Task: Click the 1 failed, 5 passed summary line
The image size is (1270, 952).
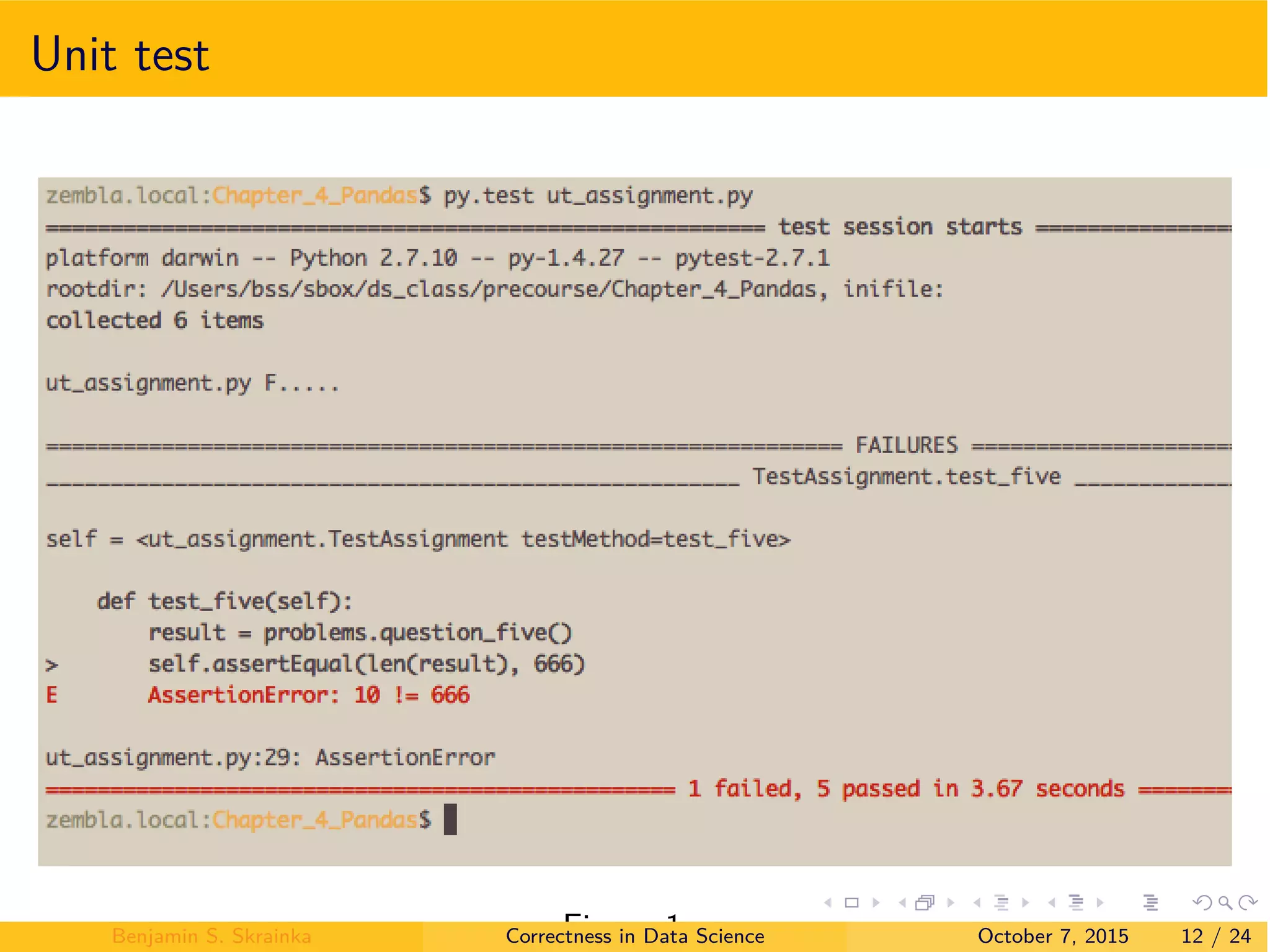Action: coord(907,789)
